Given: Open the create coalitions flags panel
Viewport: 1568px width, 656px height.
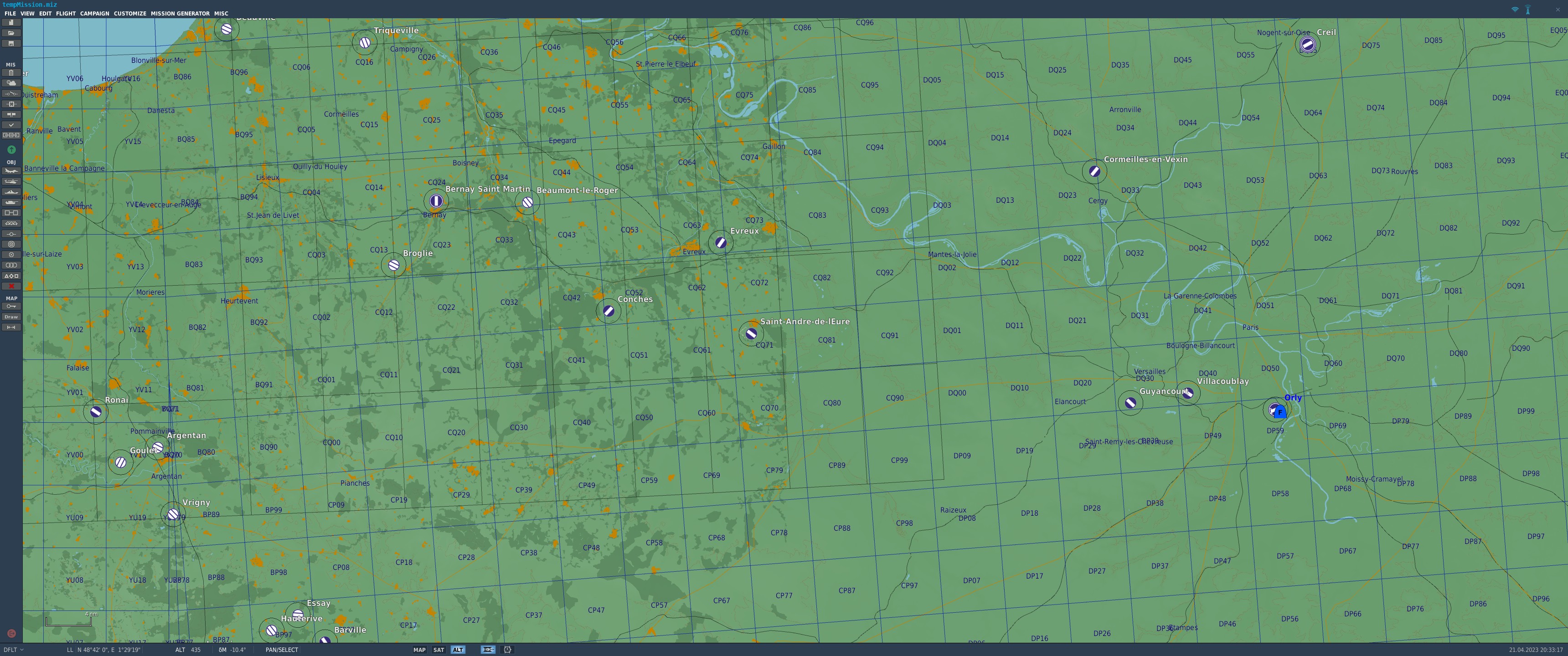Looking at the screenshot, I should (11, 114).
